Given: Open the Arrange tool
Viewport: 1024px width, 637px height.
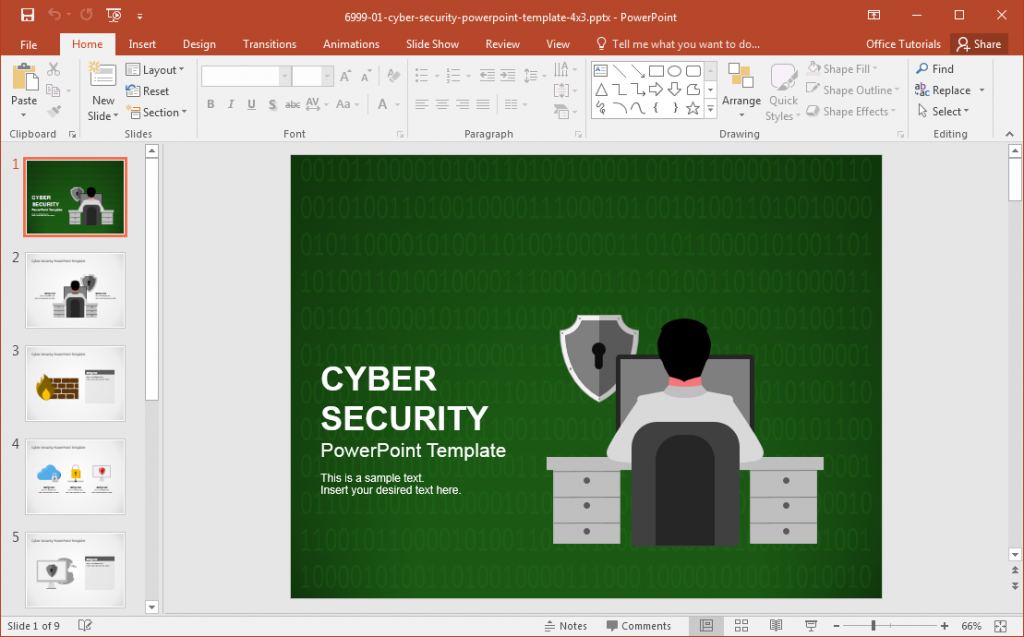Looking at the screenshot, I should [x=741, y=90].
